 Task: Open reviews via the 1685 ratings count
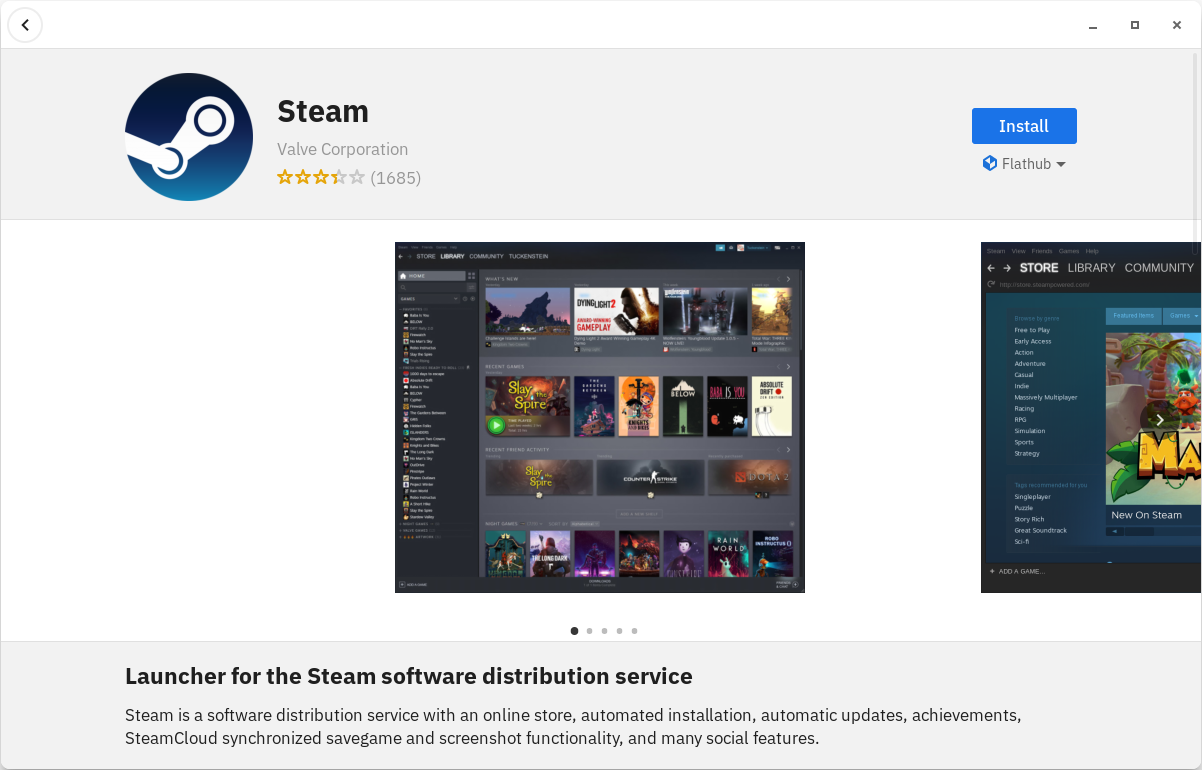click(x=395, y=177)
